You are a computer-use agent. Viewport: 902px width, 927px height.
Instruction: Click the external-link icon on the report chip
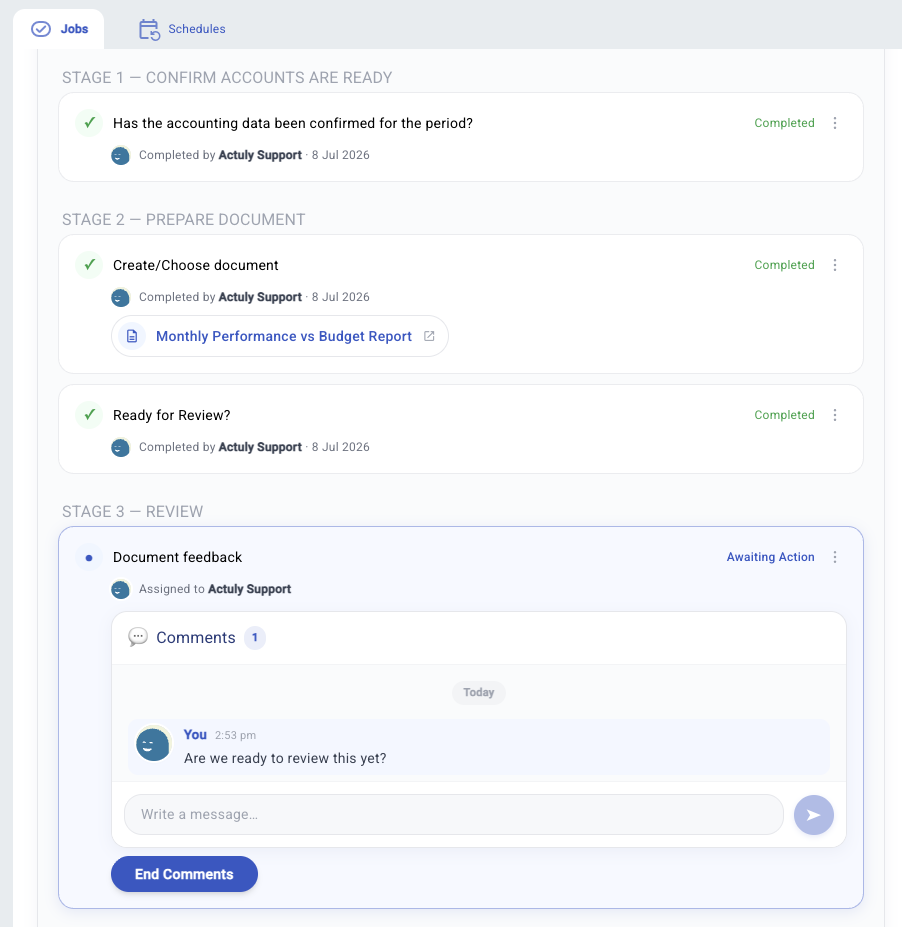pos(429,336)
